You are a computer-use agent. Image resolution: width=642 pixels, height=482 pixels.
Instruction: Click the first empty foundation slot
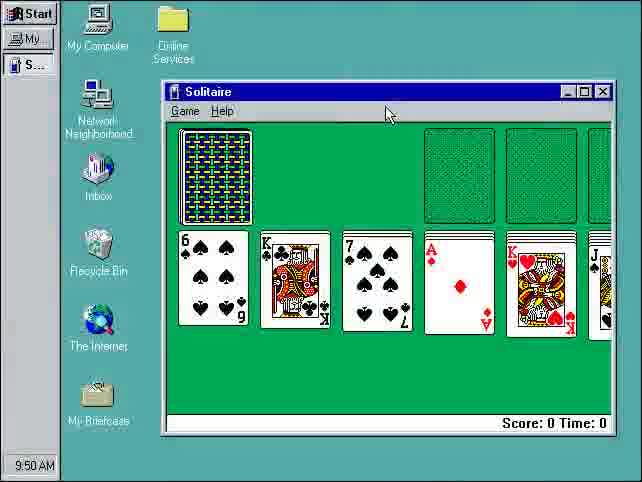459,176
